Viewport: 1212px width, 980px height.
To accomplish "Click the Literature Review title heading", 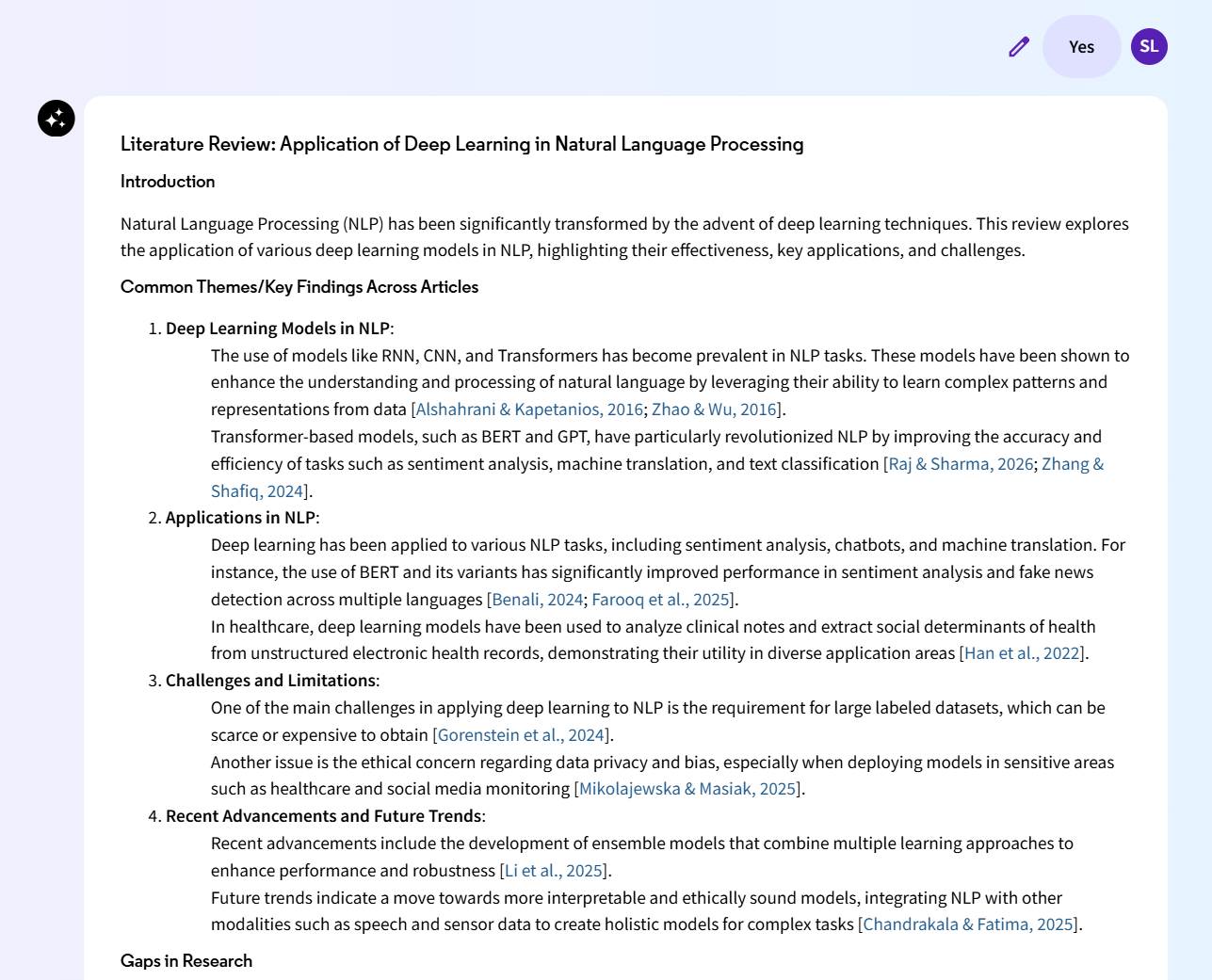I will (x=461, y=144).
